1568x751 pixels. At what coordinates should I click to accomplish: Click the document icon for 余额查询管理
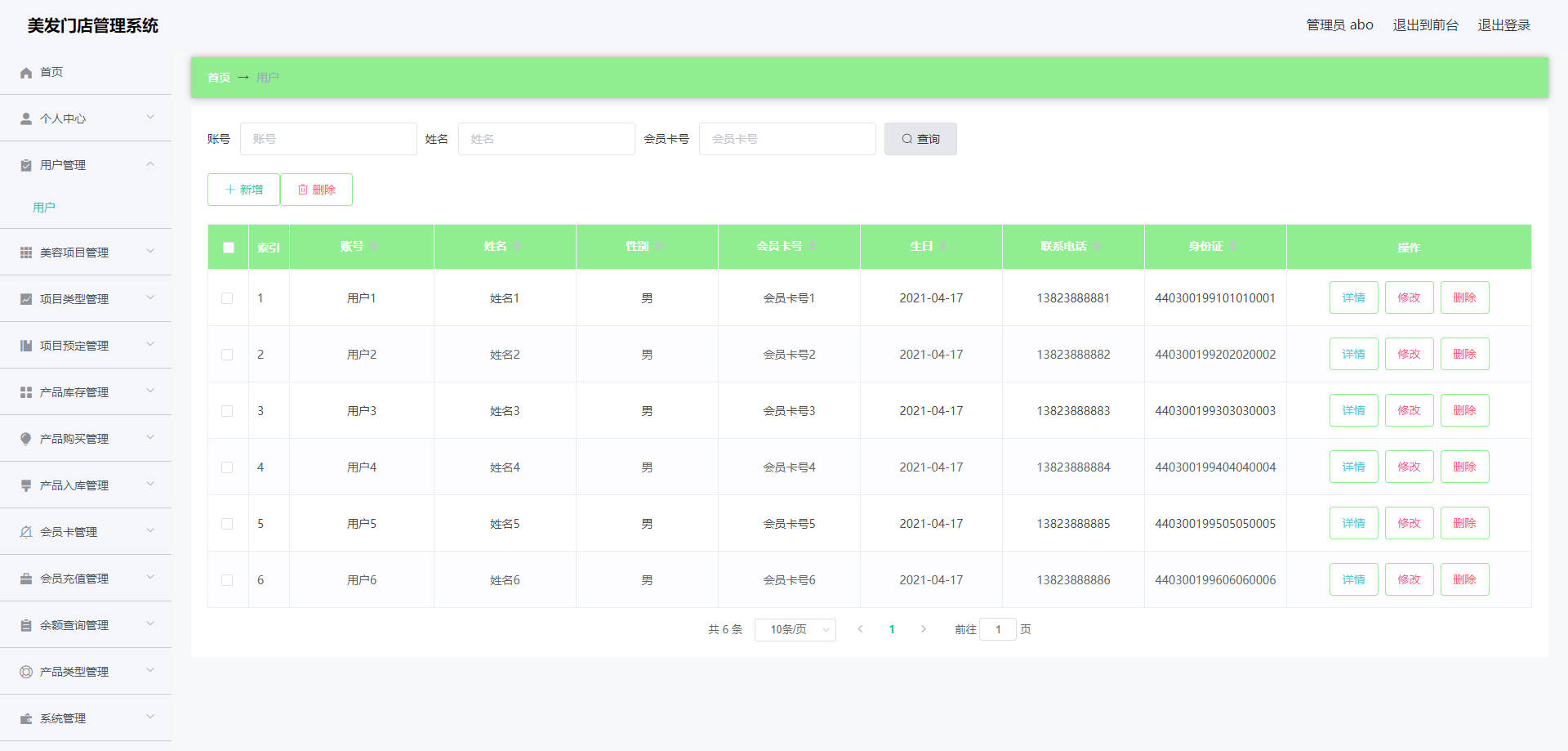pyautogui.click(x=26, y=626)
